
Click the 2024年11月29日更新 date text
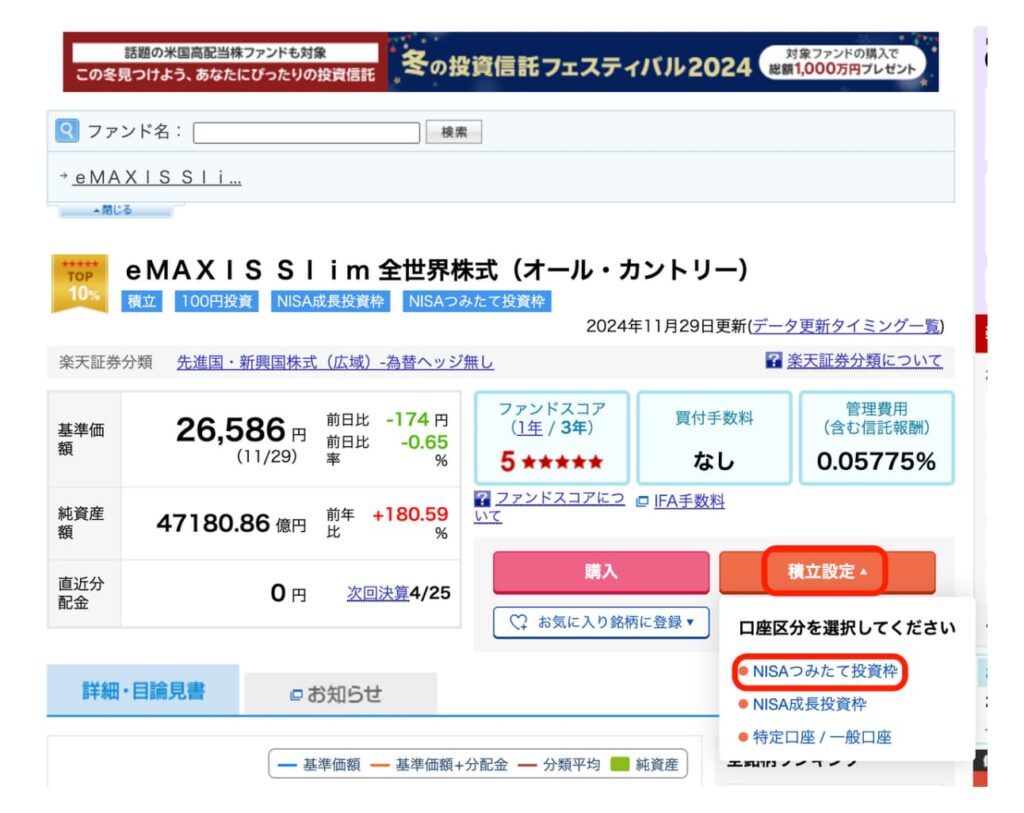(666, 326)
